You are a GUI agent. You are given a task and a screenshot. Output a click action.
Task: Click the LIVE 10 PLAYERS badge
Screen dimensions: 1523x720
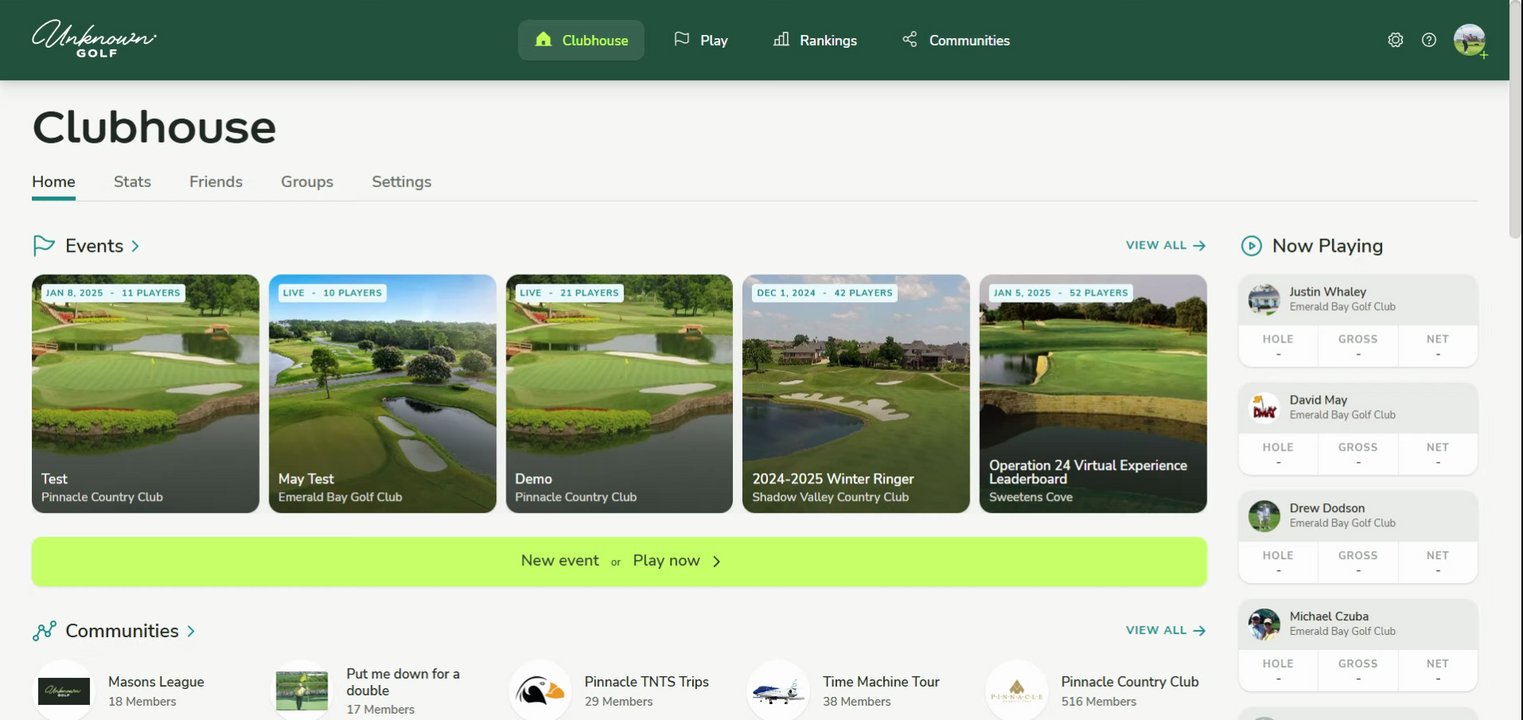332,293
